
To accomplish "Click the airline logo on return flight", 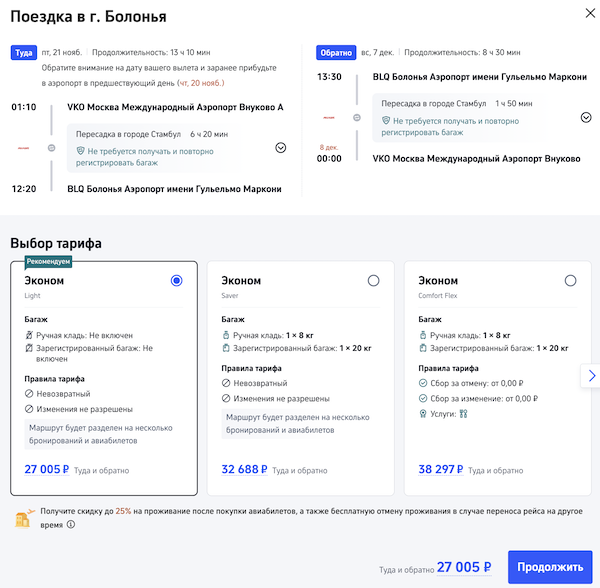I will (328, 117).
